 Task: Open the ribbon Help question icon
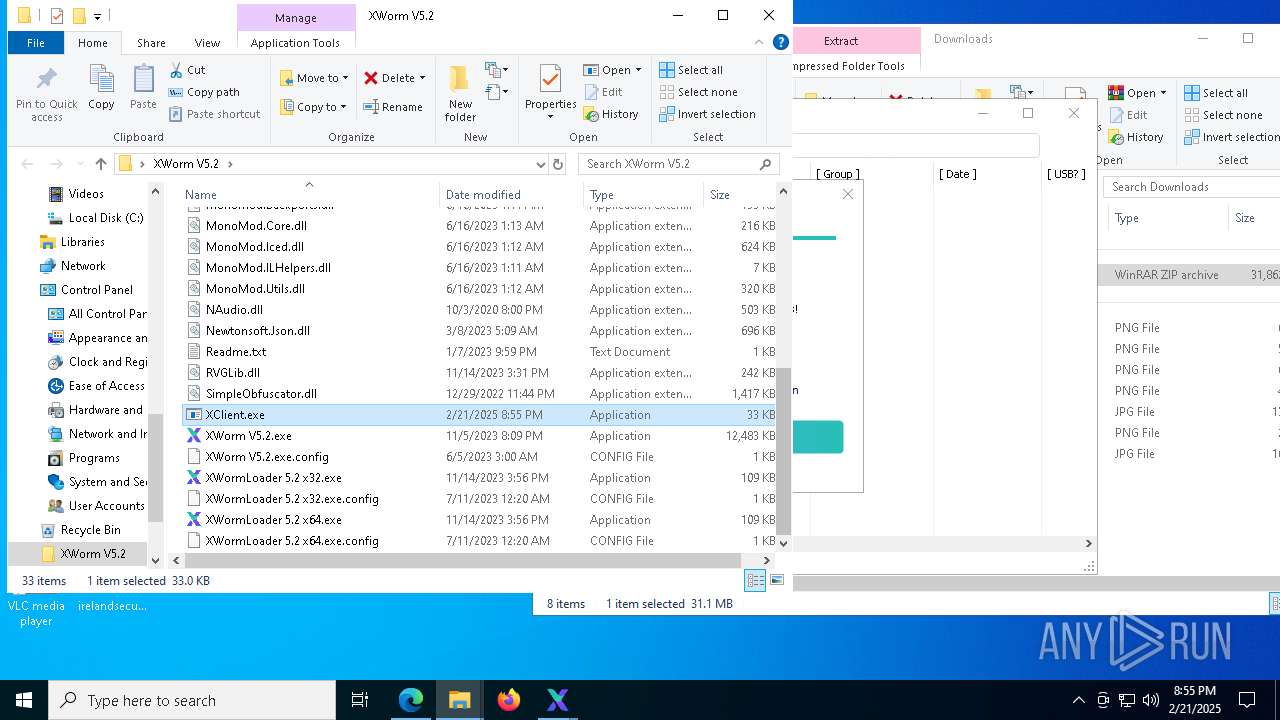coord(781,42)
